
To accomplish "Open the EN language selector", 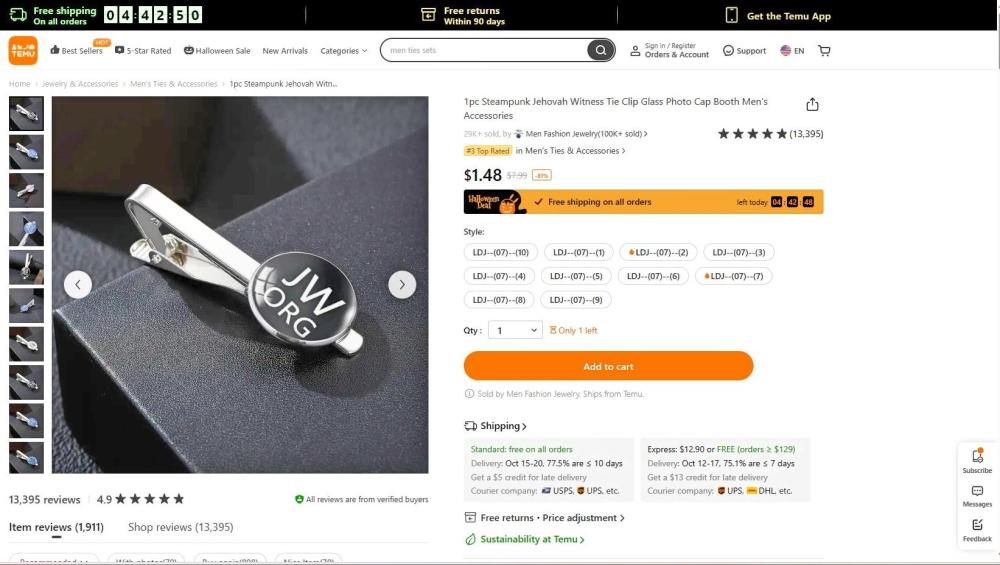I will (x=792, y=51).
